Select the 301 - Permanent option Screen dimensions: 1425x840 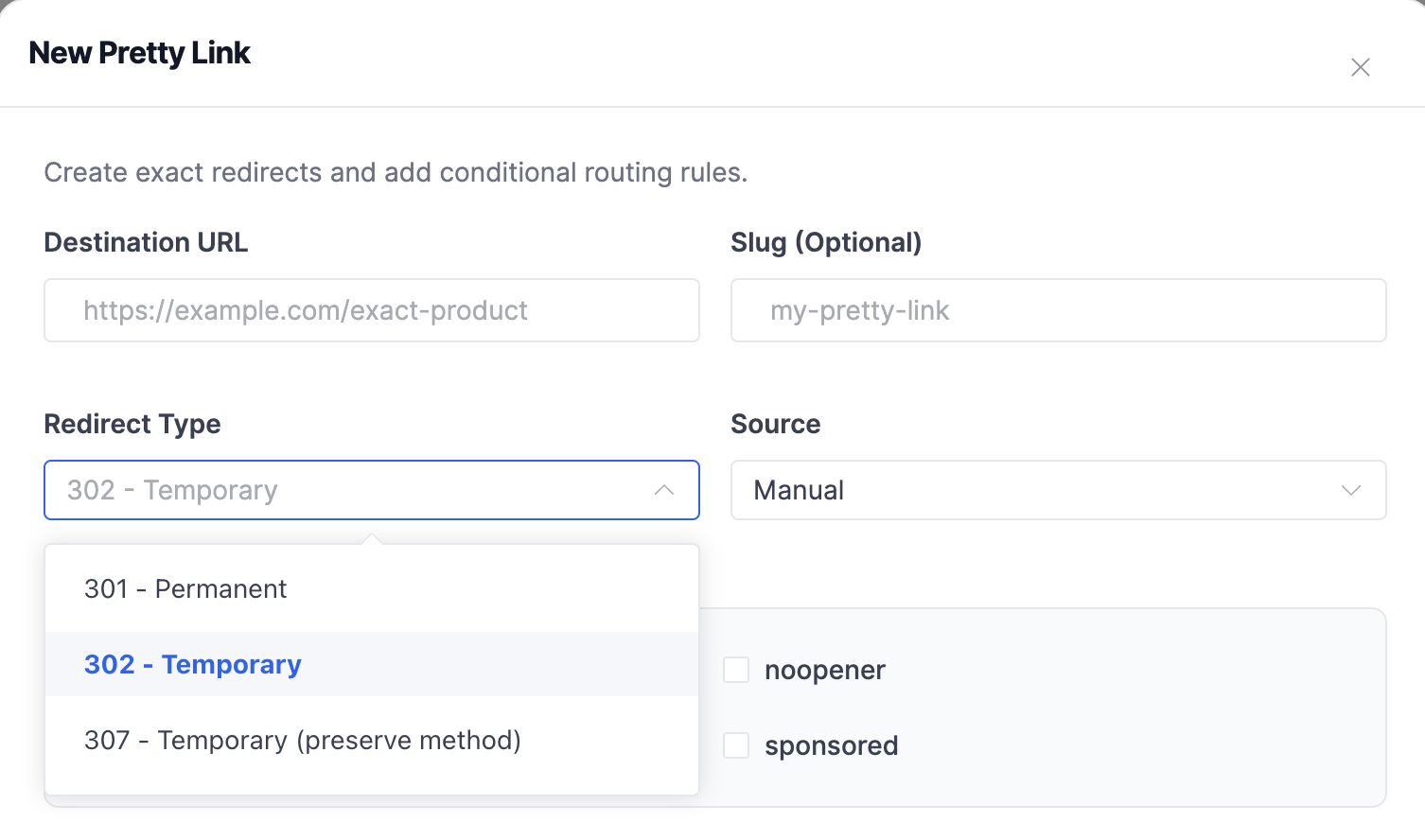point(185,588)
